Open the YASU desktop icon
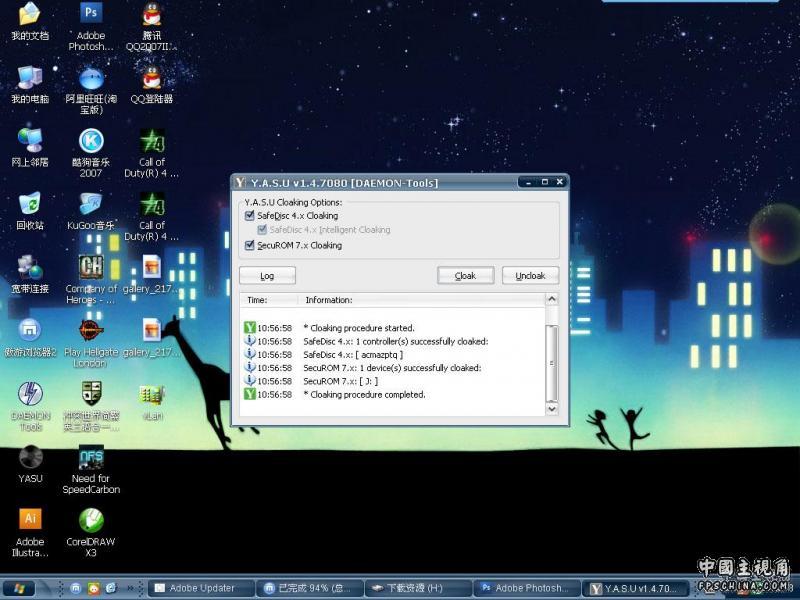 tap(30, 457)
